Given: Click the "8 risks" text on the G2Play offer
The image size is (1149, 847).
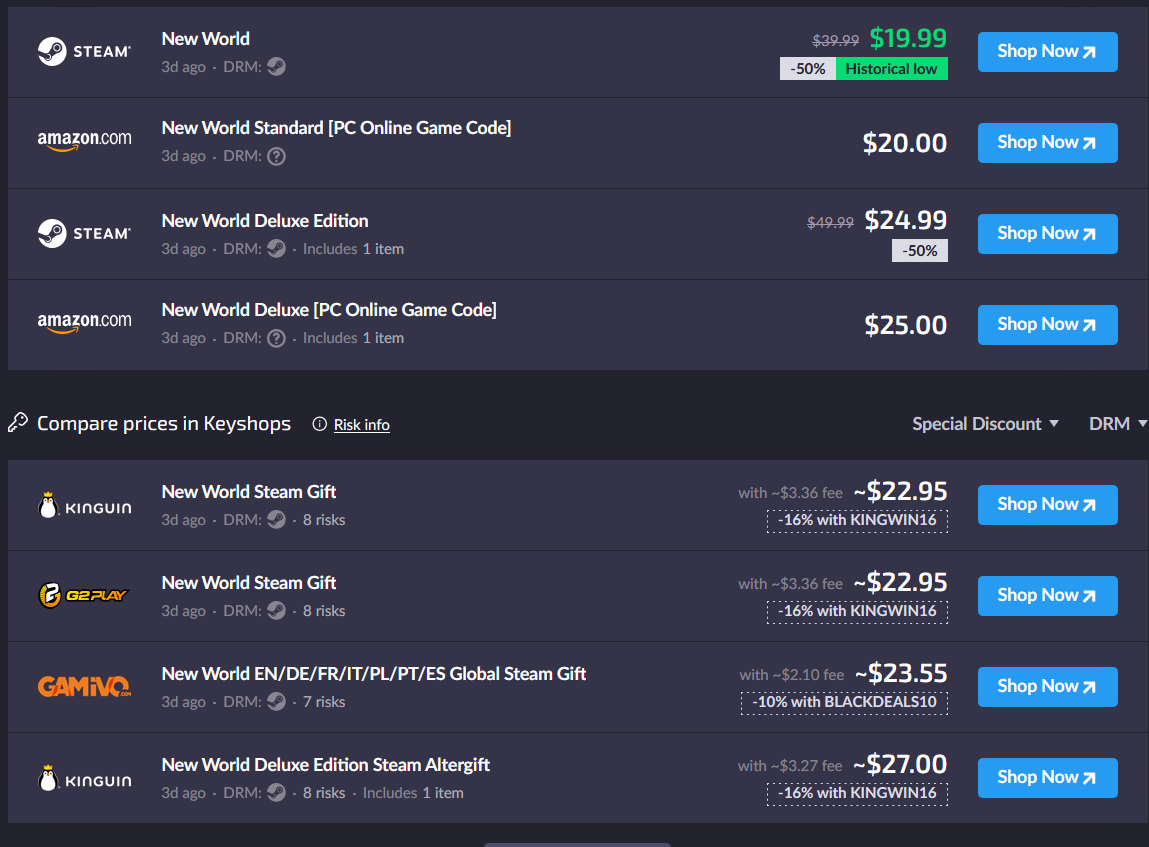Looking at the screenshot, I should click(324, 611).
